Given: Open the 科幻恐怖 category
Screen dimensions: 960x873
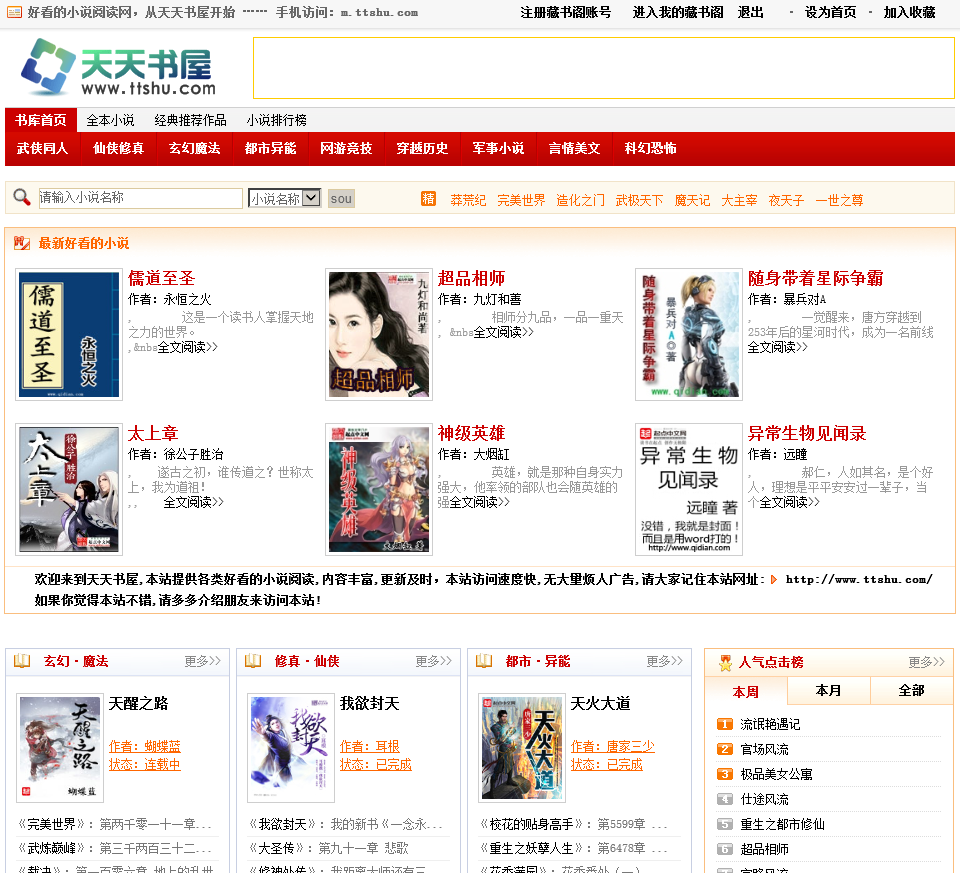Looking at the screenshot, I should (650, 148).
